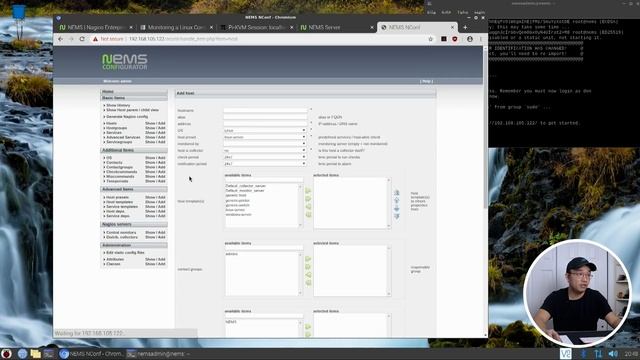
Task: Move selected host template up one
Action: point(396,200)
